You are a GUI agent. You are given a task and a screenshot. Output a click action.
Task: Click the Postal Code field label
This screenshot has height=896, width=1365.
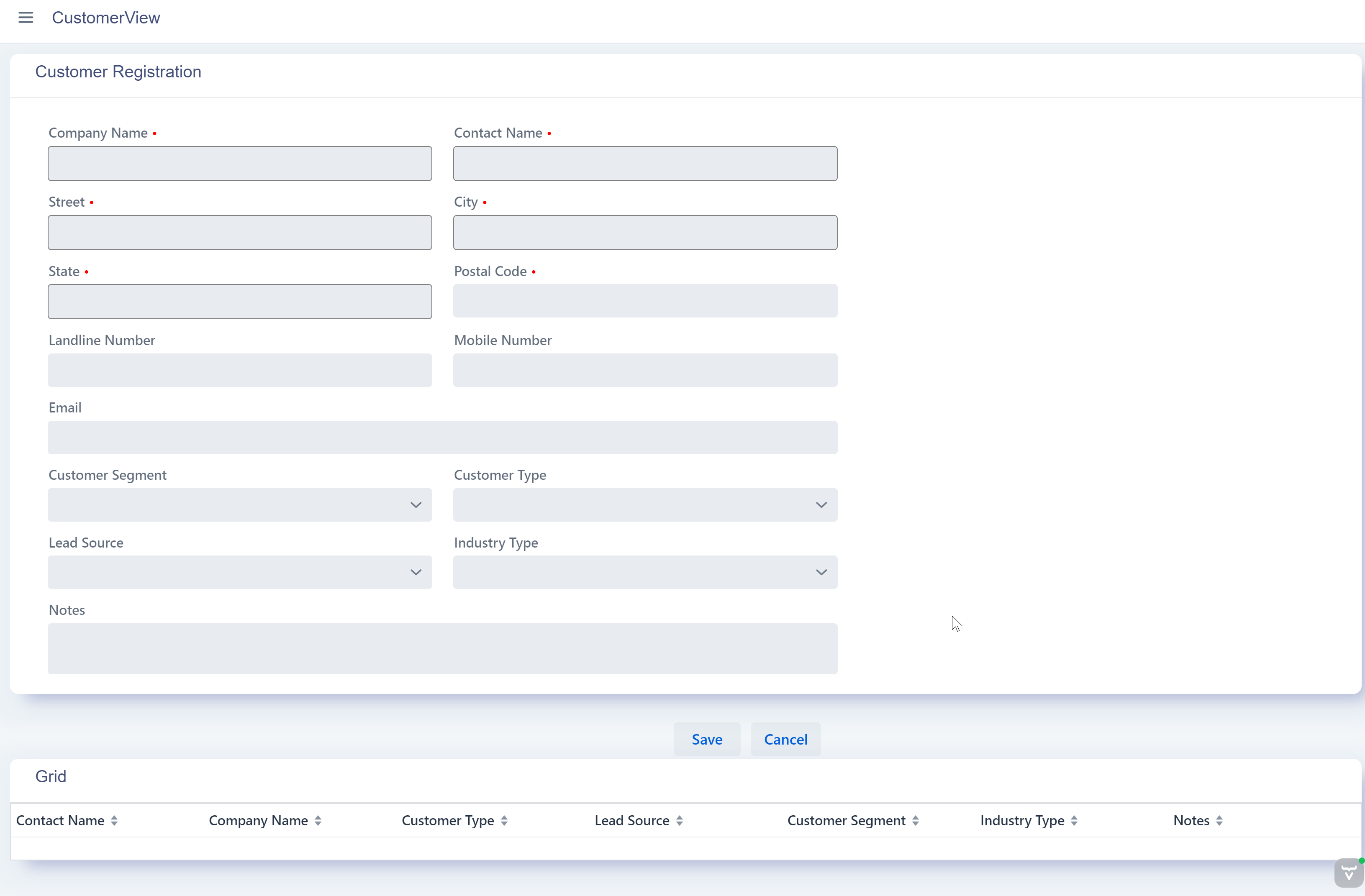(490, 271)
